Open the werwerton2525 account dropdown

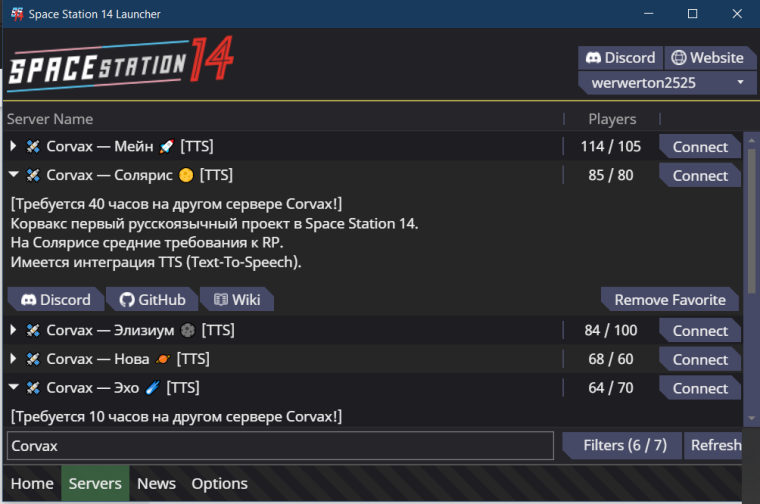point(667,83)
